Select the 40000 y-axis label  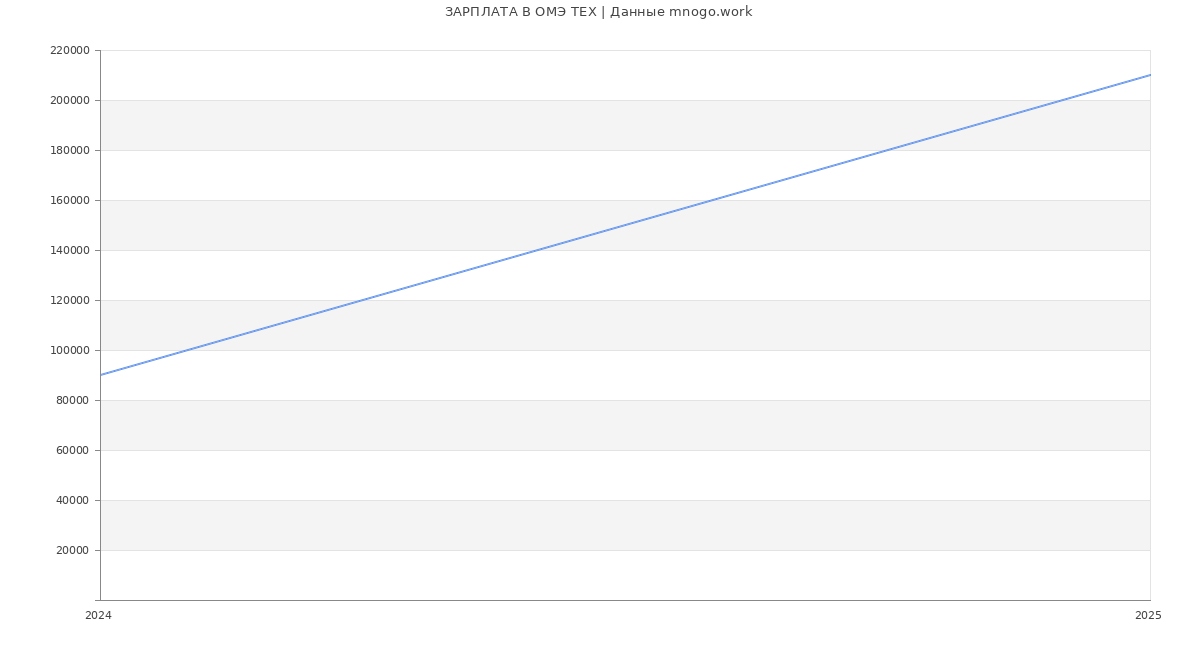72,500
